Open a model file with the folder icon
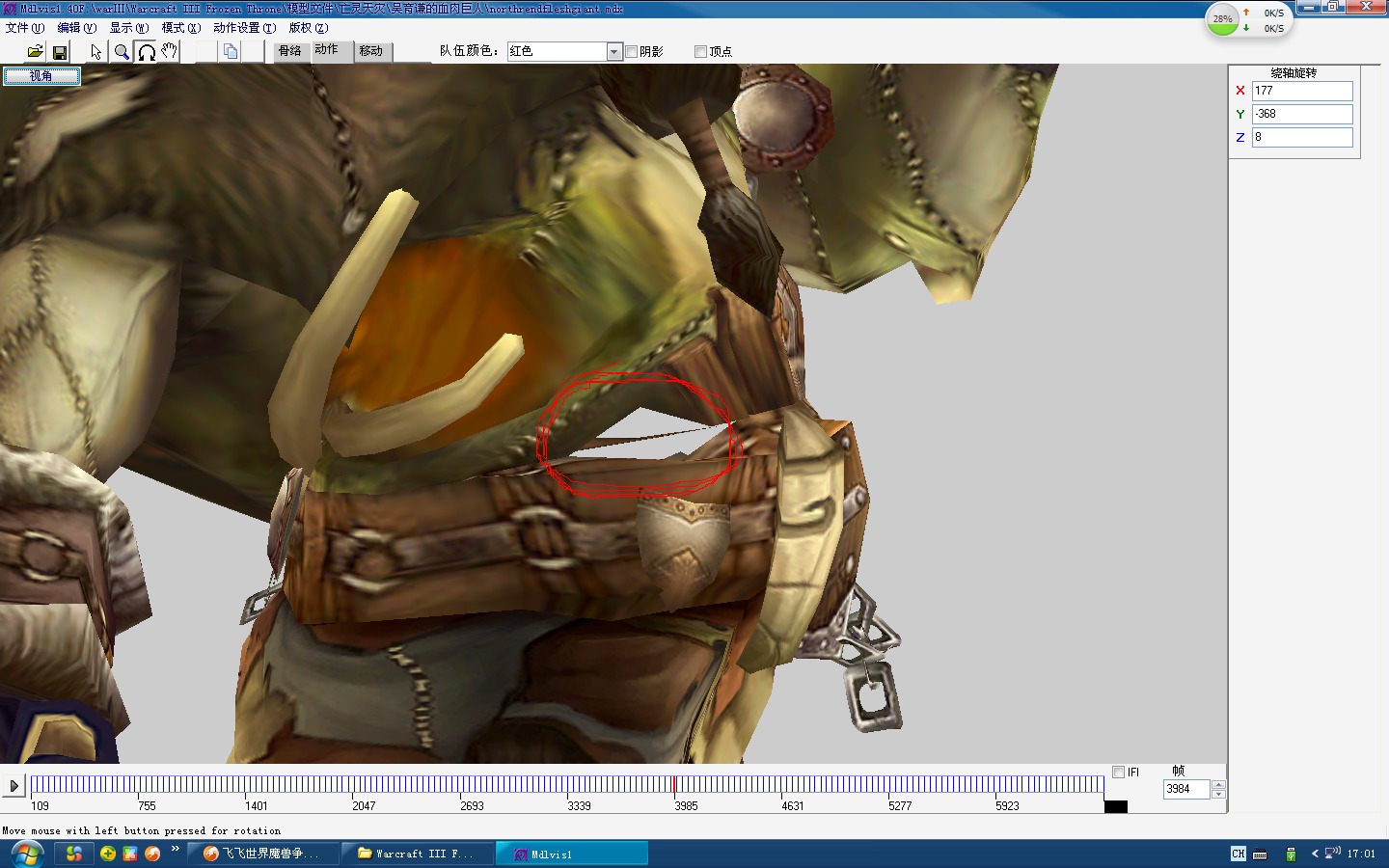The width and height of the screenshot is (1389, 868). (36, 51)
